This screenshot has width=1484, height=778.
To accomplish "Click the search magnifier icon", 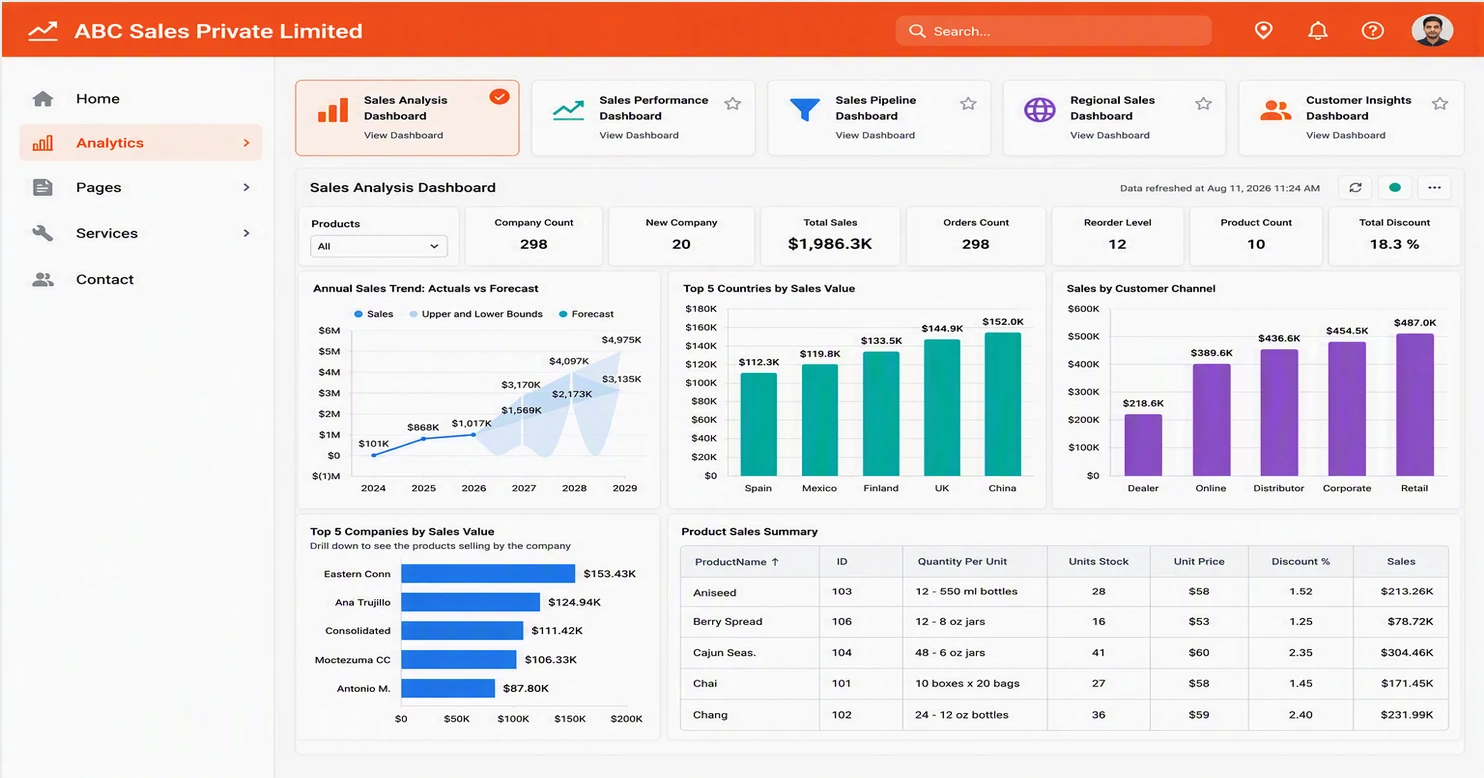I will 916,31.
